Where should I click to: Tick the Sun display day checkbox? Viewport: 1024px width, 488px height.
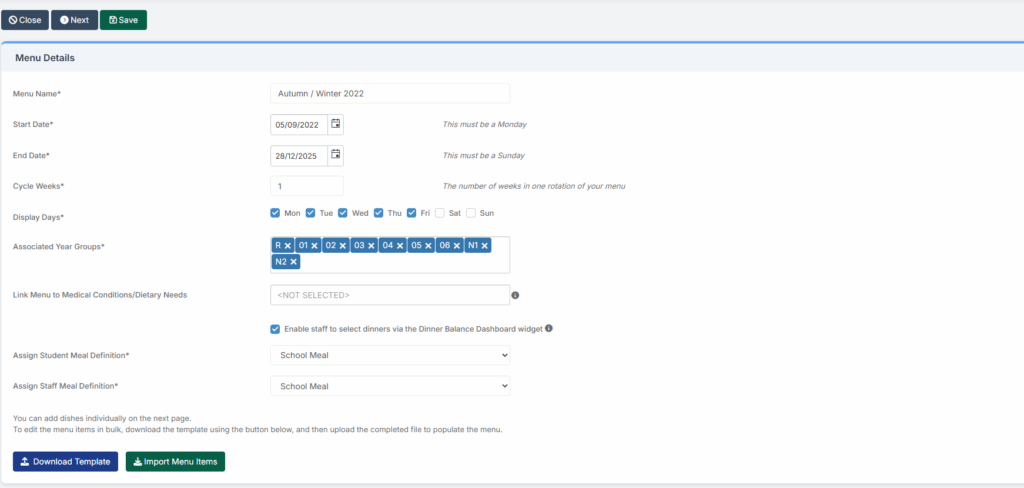tap(472, 213)
